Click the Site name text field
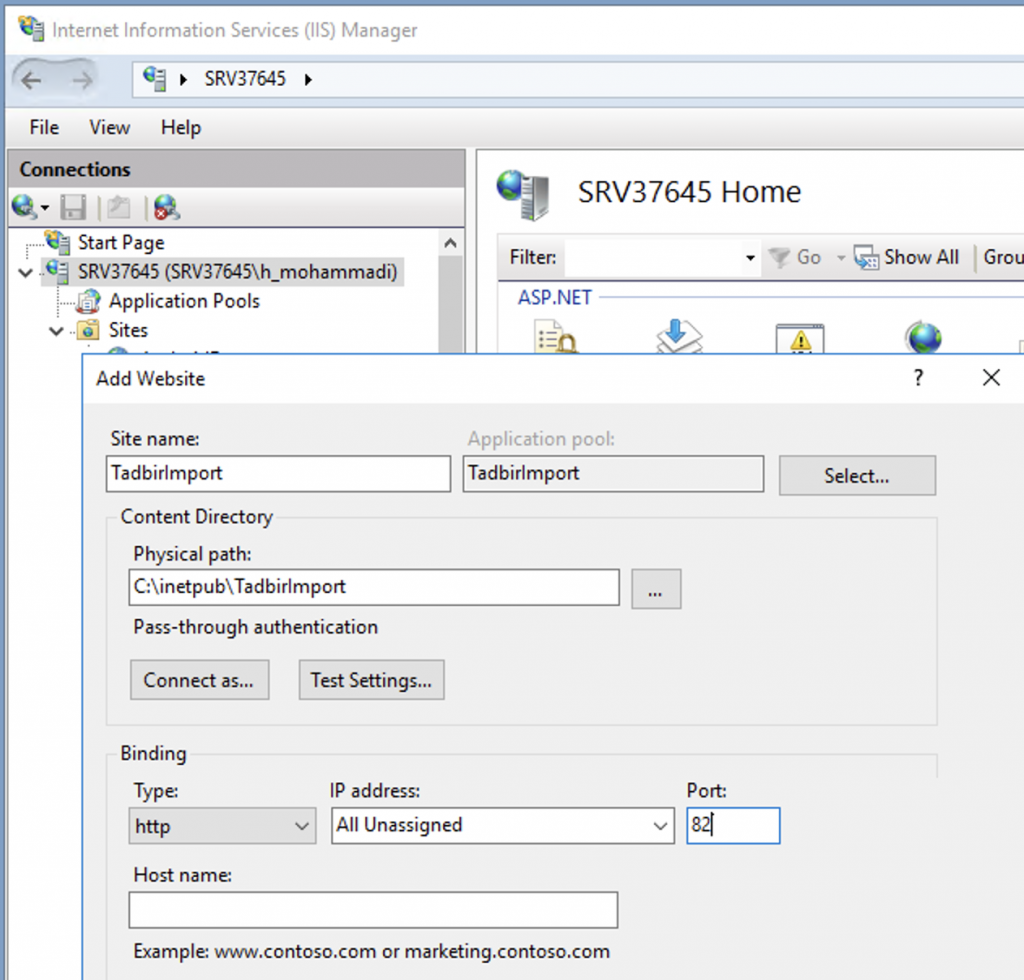The height and width of the screenshot is (980, 1024). coord(278,473)
